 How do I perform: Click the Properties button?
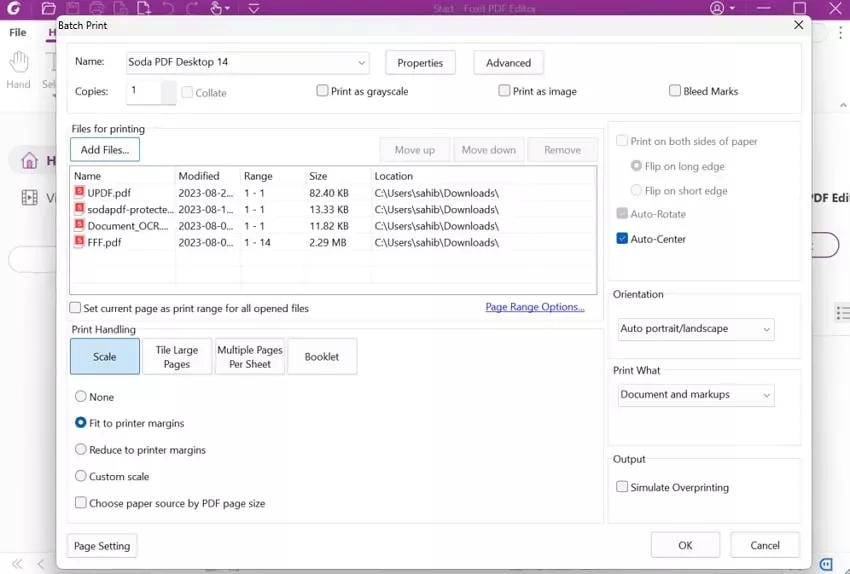(420, 63)
